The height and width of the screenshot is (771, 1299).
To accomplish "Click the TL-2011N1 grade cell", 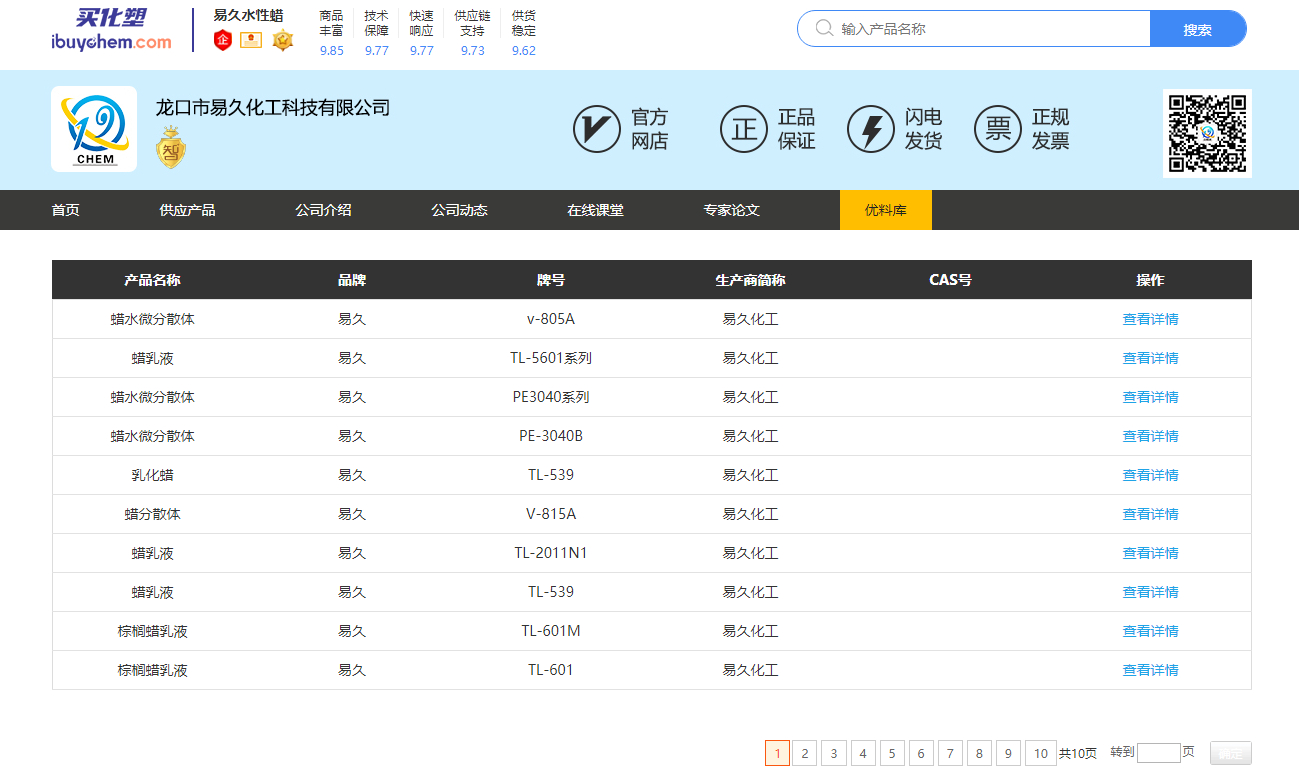I will click(551, 553).
